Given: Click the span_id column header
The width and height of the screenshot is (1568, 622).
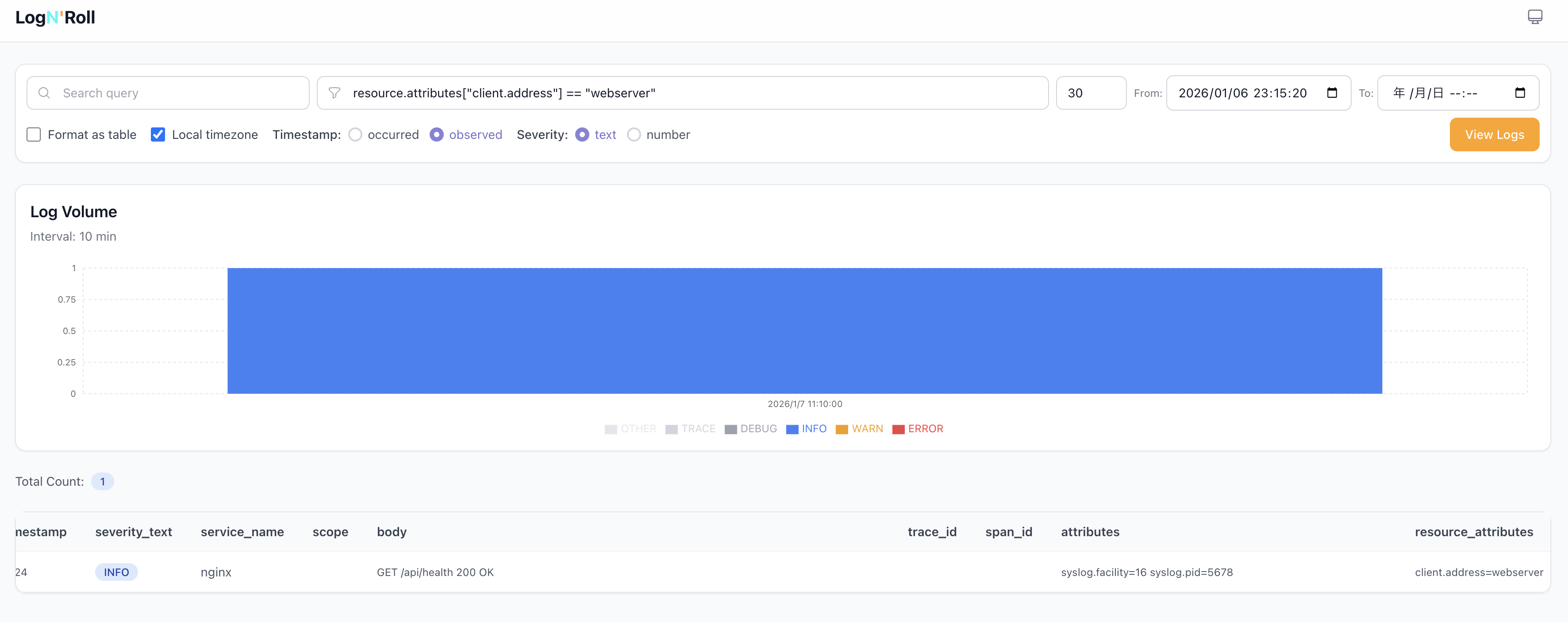Looking at the screenshot, I should pos(1009,532).
